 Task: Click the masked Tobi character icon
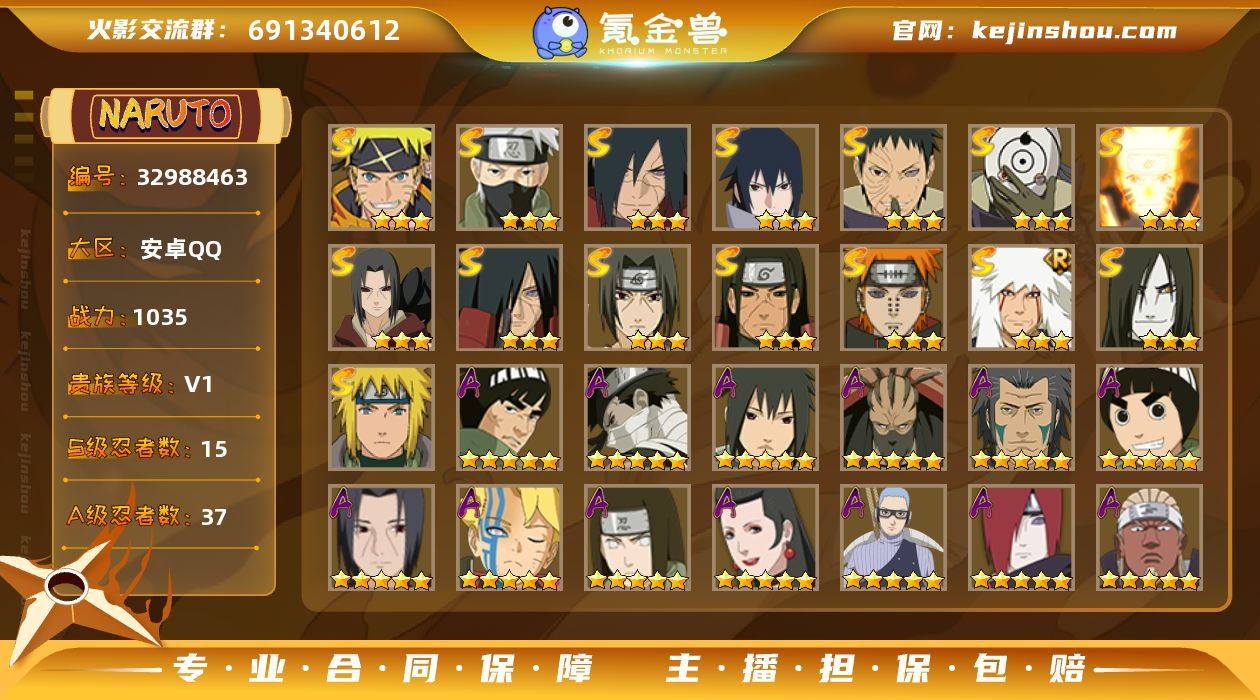pyautogui.click(x=1021, y=178)
